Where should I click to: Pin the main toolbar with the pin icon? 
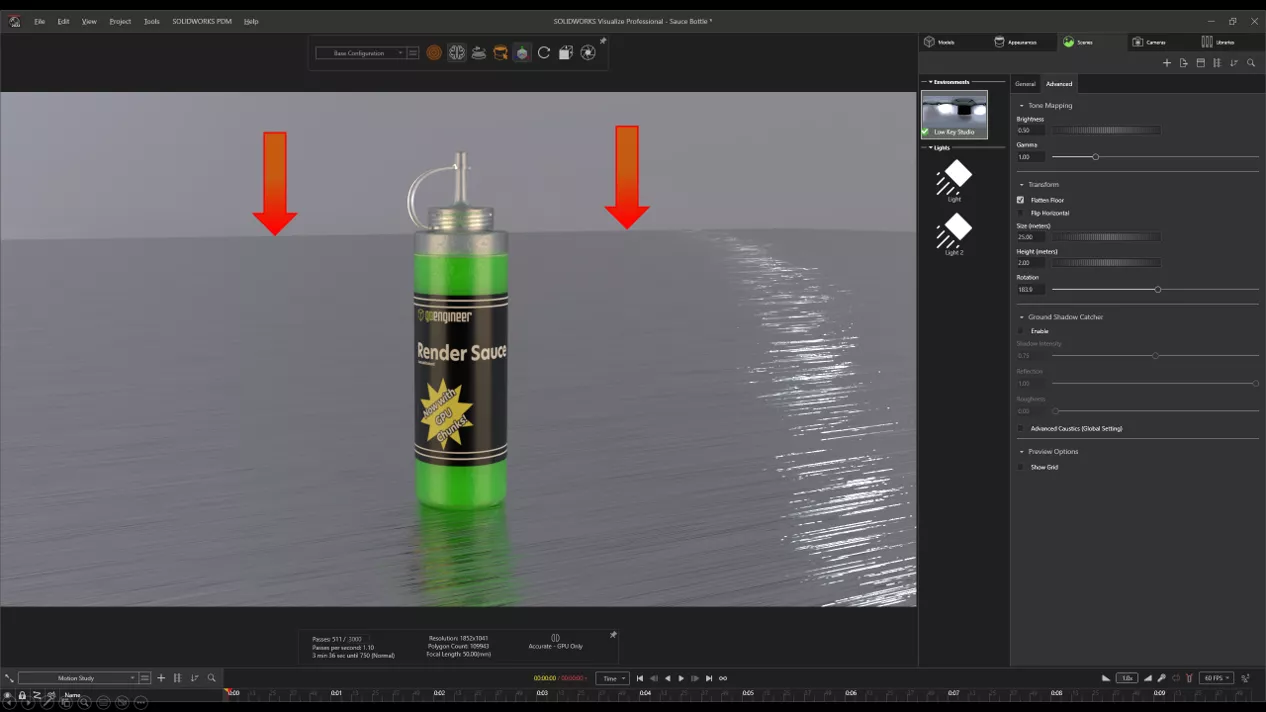pyautogui.click(x=603, y=41)
